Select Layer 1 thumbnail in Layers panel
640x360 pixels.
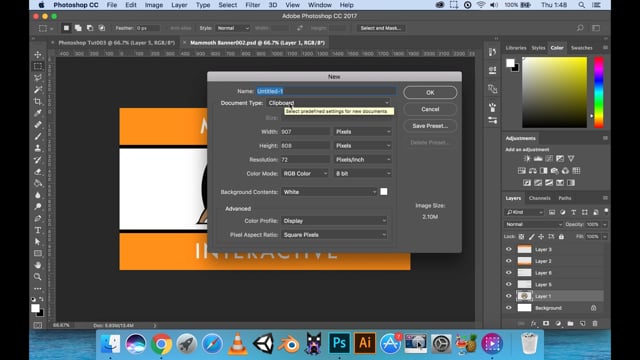click(524, 296)
